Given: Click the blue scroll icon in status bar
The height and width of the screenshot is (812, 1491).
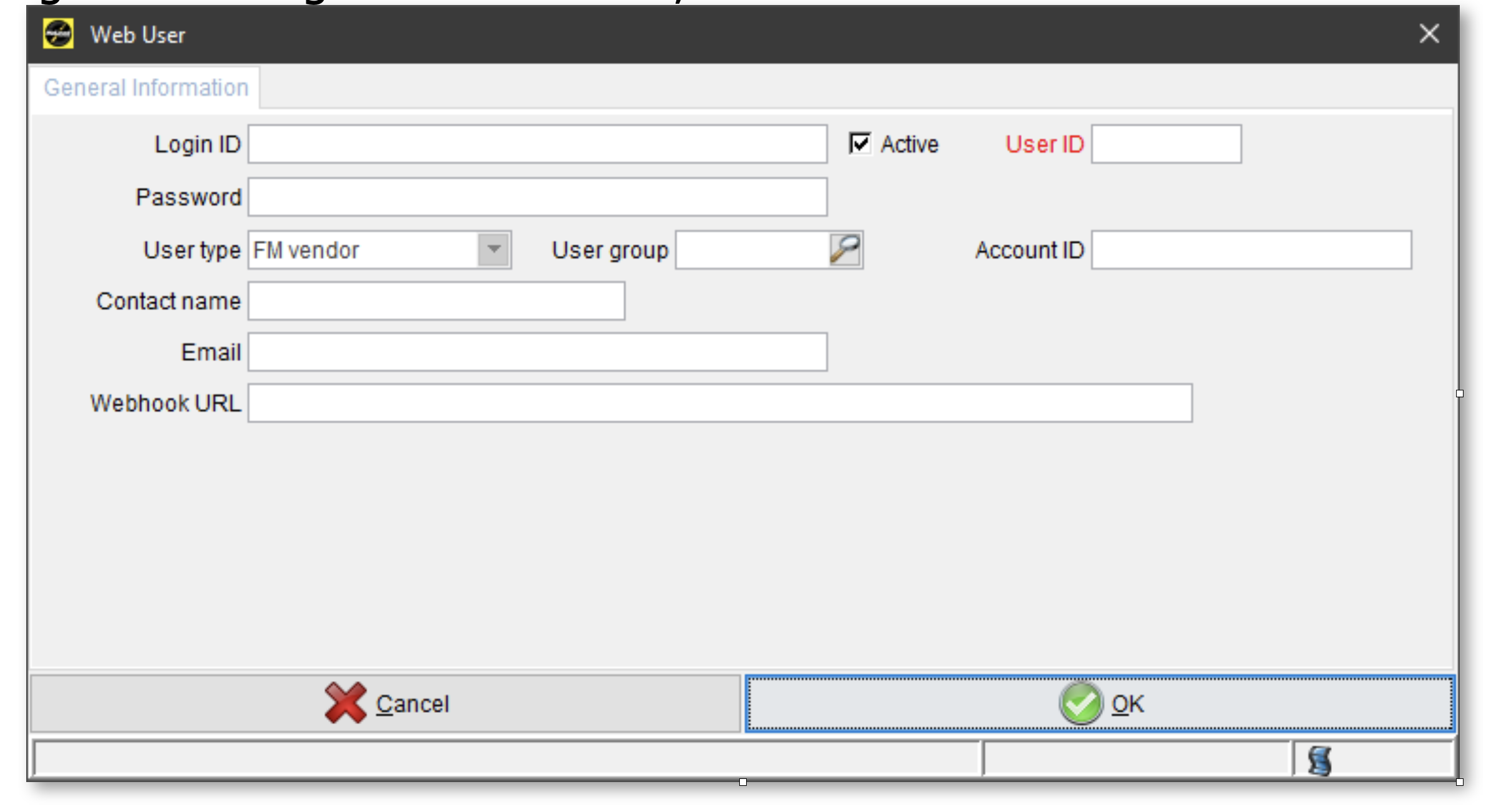Looking at the screenshot, I should [x=1319, y=761].
